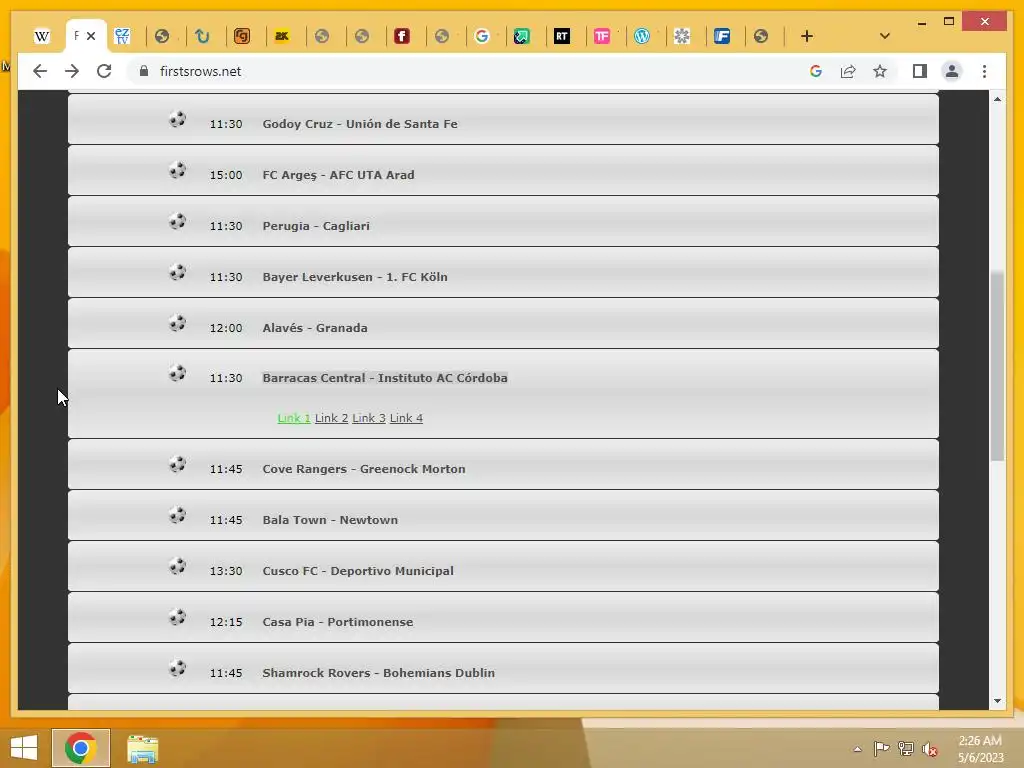Open the pink TF tab
The height and width of the screenshot is (768, 1024).
tap(601, 37)
